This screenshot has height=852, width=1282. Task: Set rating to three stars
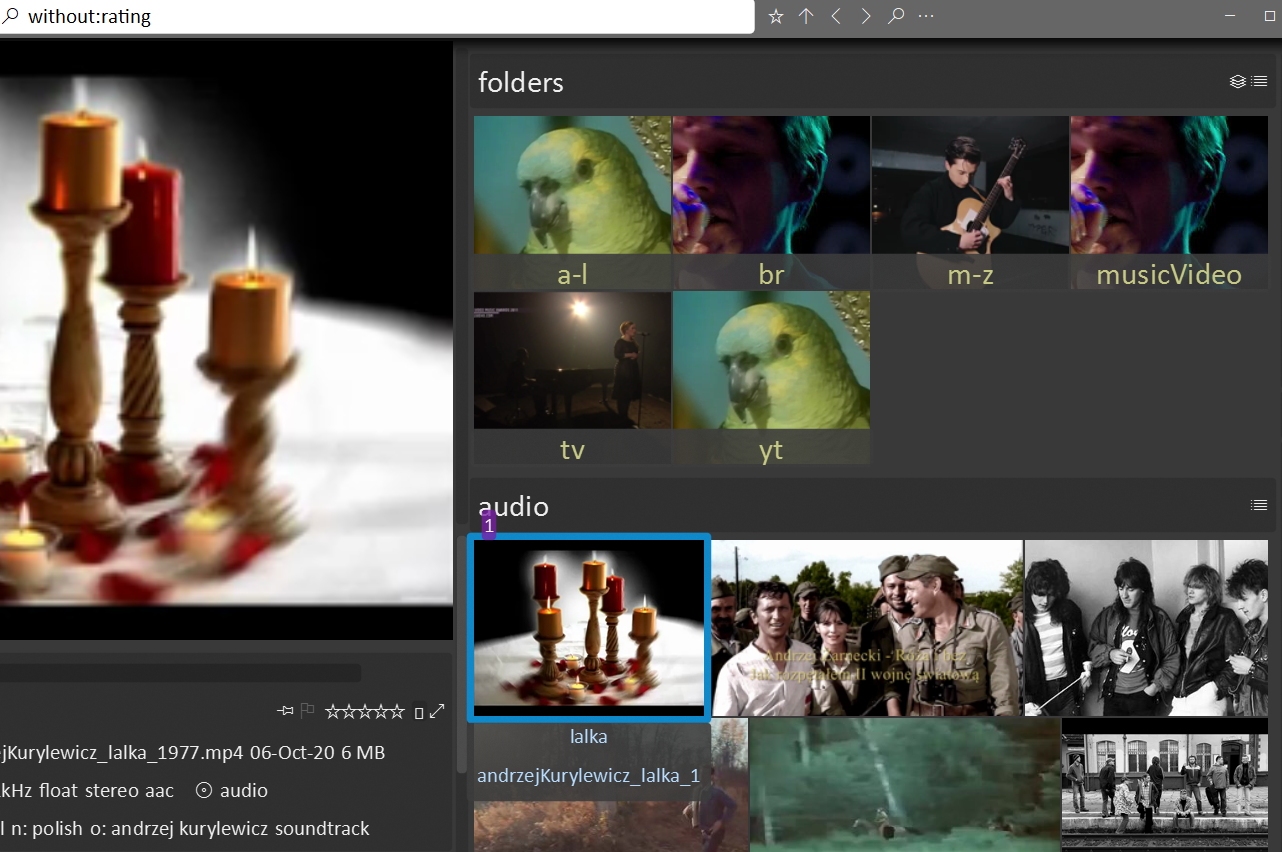tap(365, 712)
